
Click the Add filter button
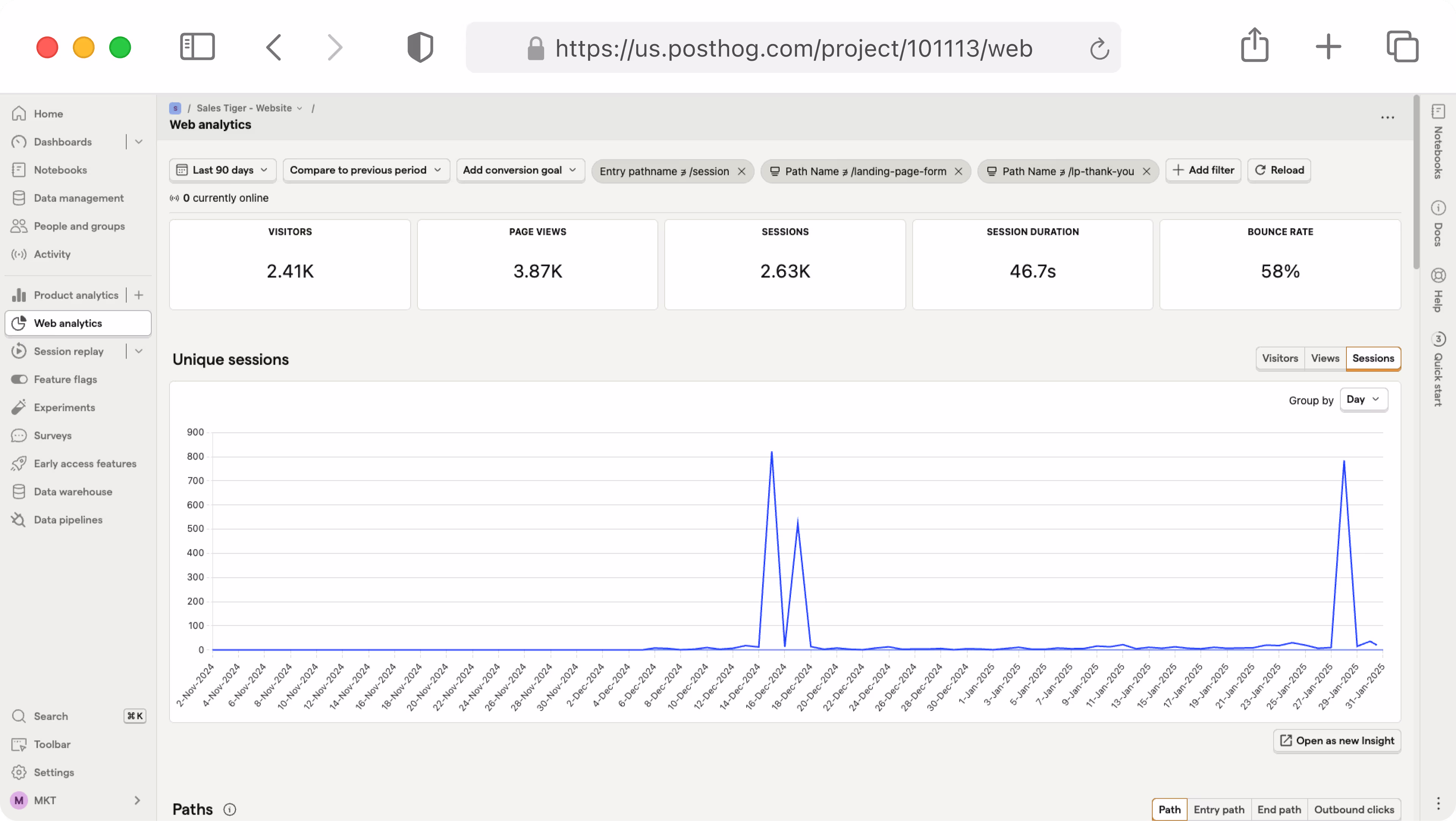click(1203, 170)
